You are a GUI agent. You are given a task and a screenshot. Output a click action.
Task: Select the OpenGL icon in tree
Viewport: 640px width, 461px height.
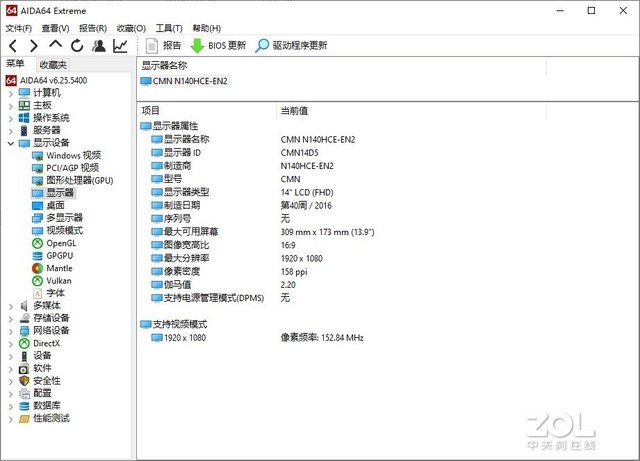point(37,243)
